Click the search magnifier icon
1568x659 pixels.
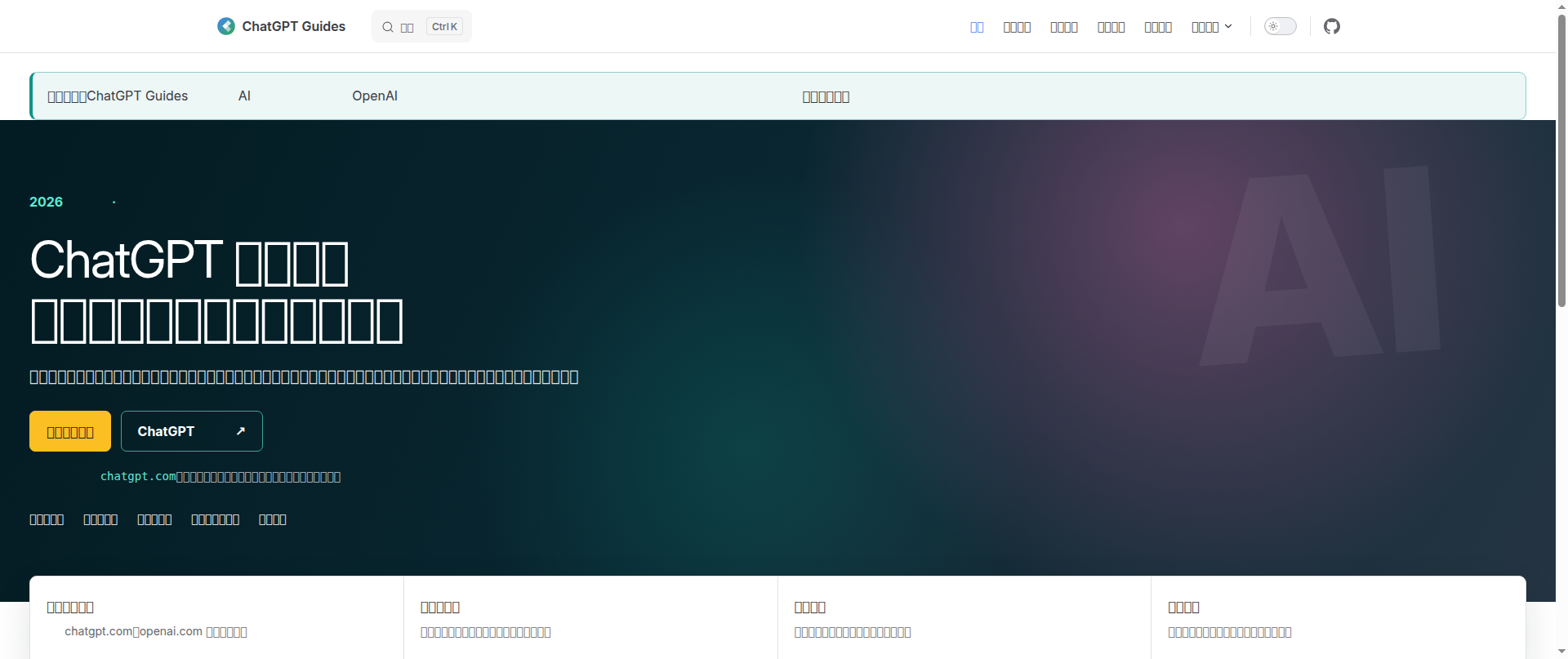coord(388,27)
